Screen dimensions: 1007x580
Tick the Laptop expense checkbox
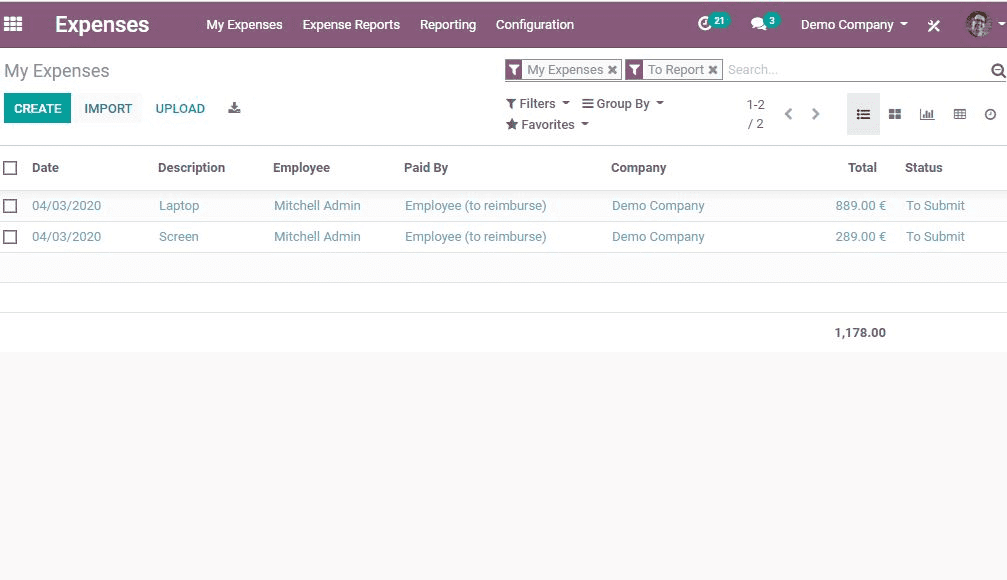click(x=10, y=206)
